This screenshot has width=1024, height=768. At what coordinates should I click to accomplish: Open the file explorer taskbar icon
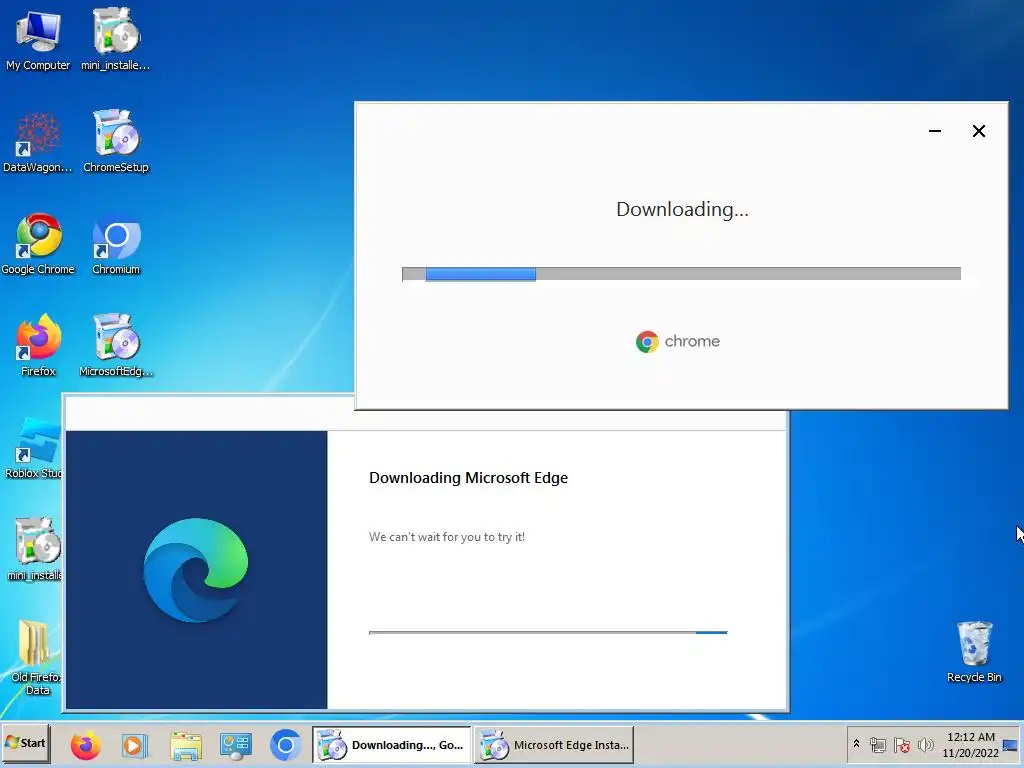186,745
